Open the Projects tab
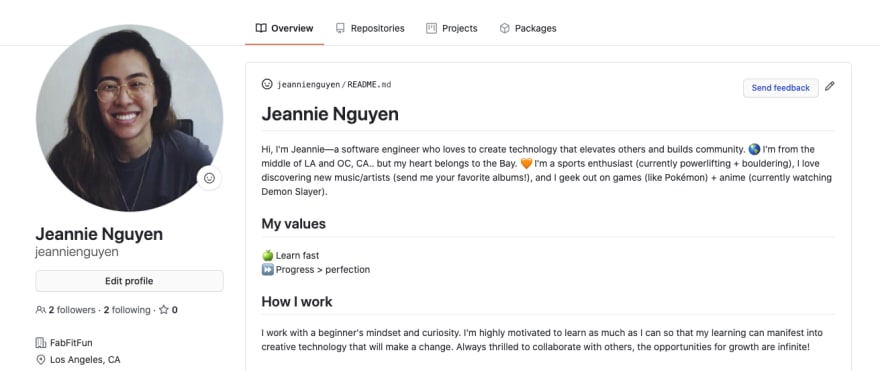 point(452,28)
